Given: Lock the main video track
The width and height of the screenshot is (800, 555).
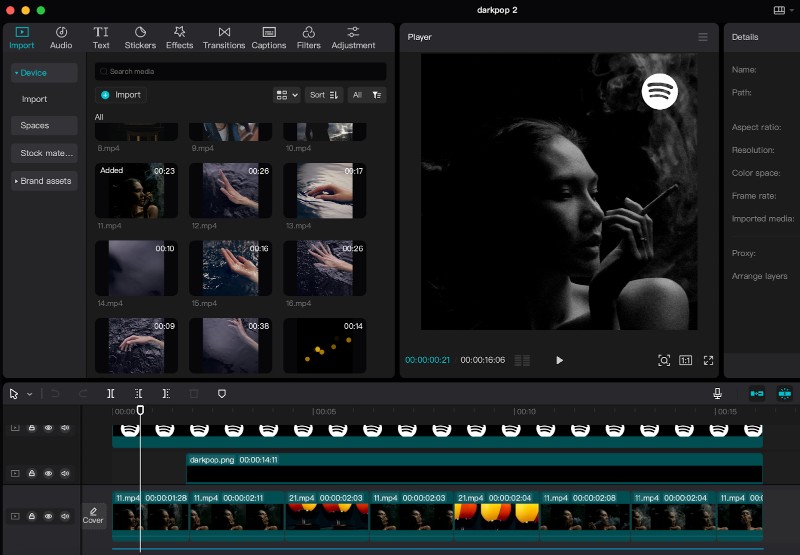Looking at the screenshot, I should [32, 516].
